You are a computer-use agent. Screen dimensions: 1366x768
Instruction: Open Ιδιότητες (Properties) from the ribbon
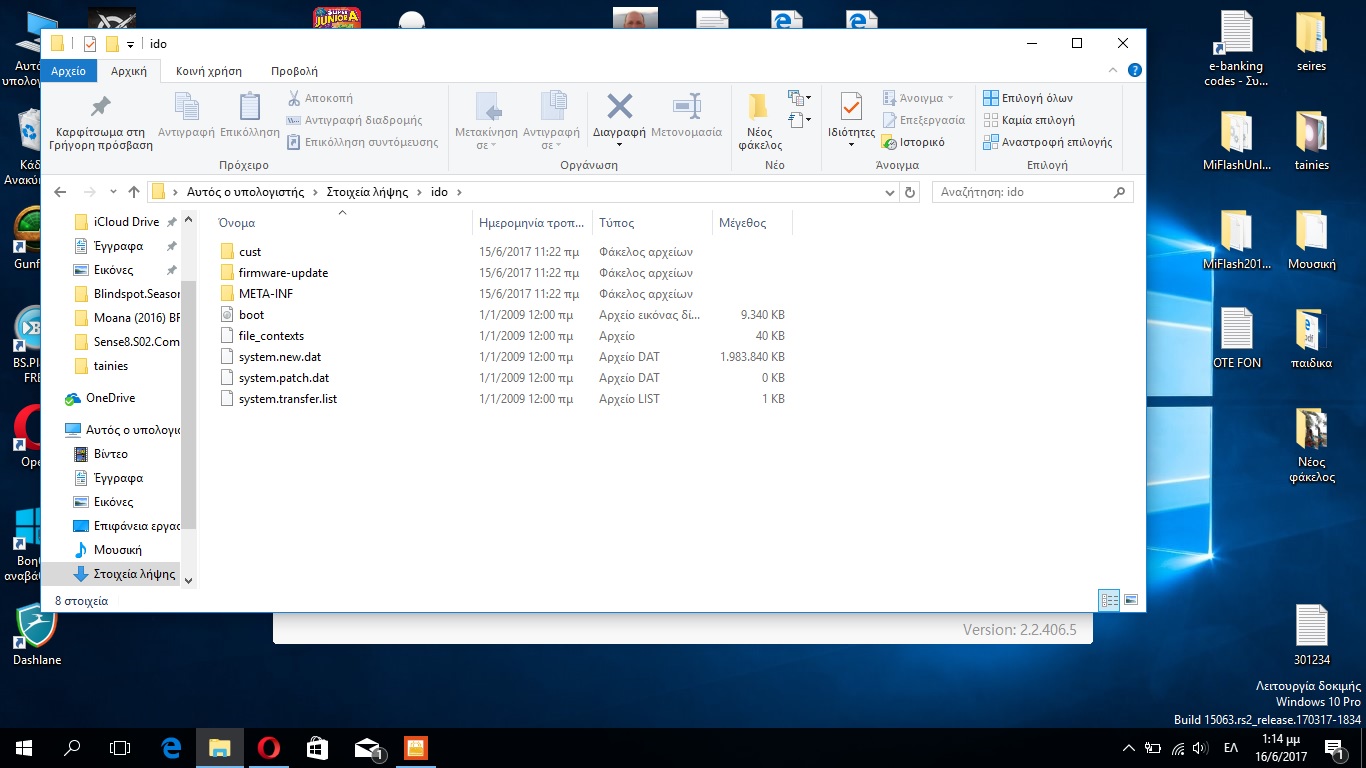click(x=851, y=108)
